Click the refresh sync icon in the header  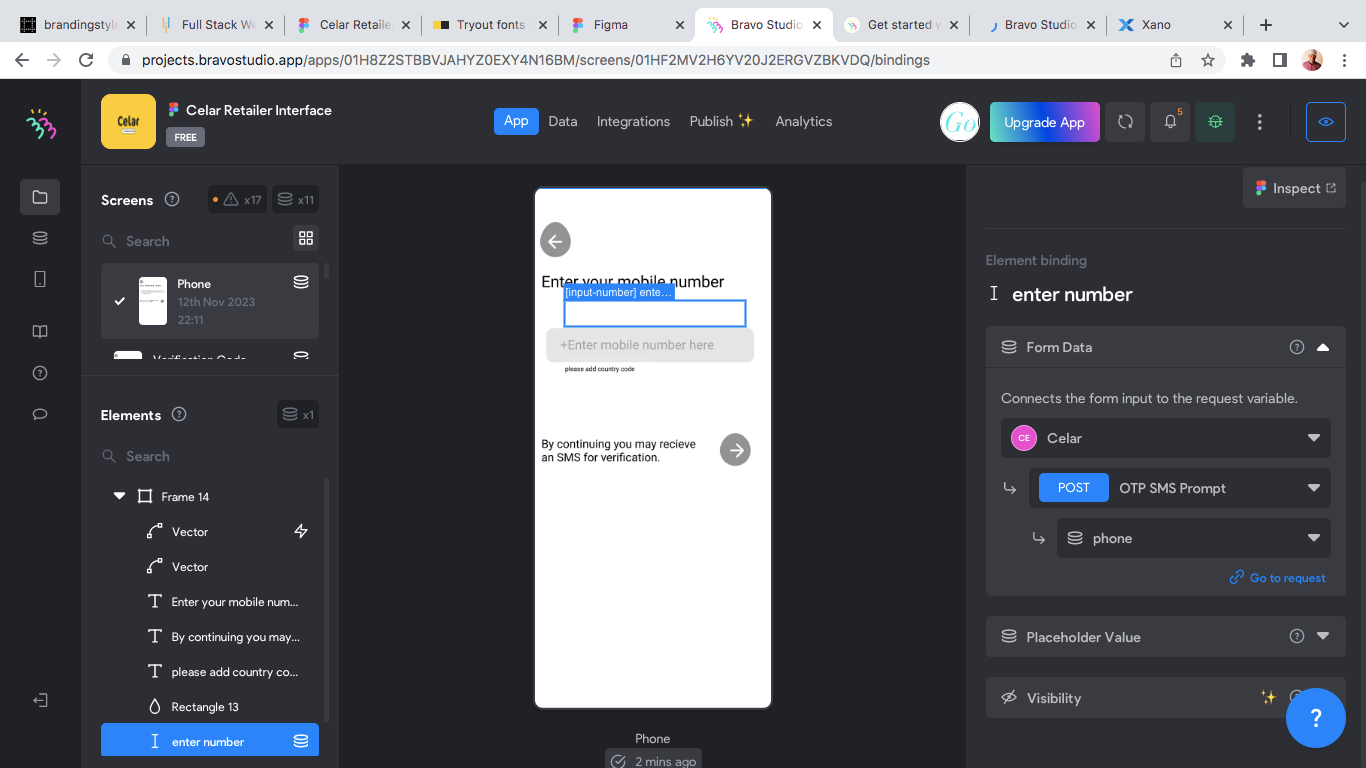(1125, 122)
